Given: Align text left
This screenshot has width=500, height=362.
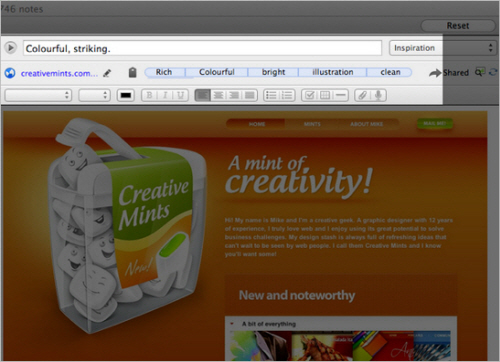Looking at the screenshot, I should tap(203, 96).
